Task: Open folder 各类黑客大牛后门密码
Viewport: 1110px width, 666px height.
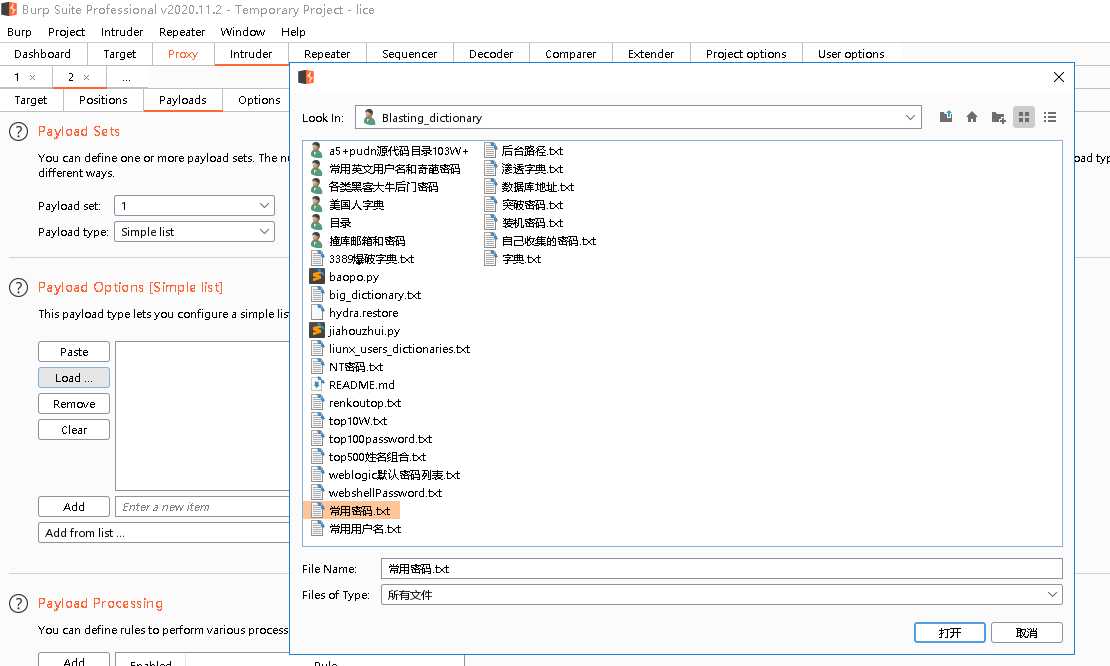Action: tap(374, 187)
